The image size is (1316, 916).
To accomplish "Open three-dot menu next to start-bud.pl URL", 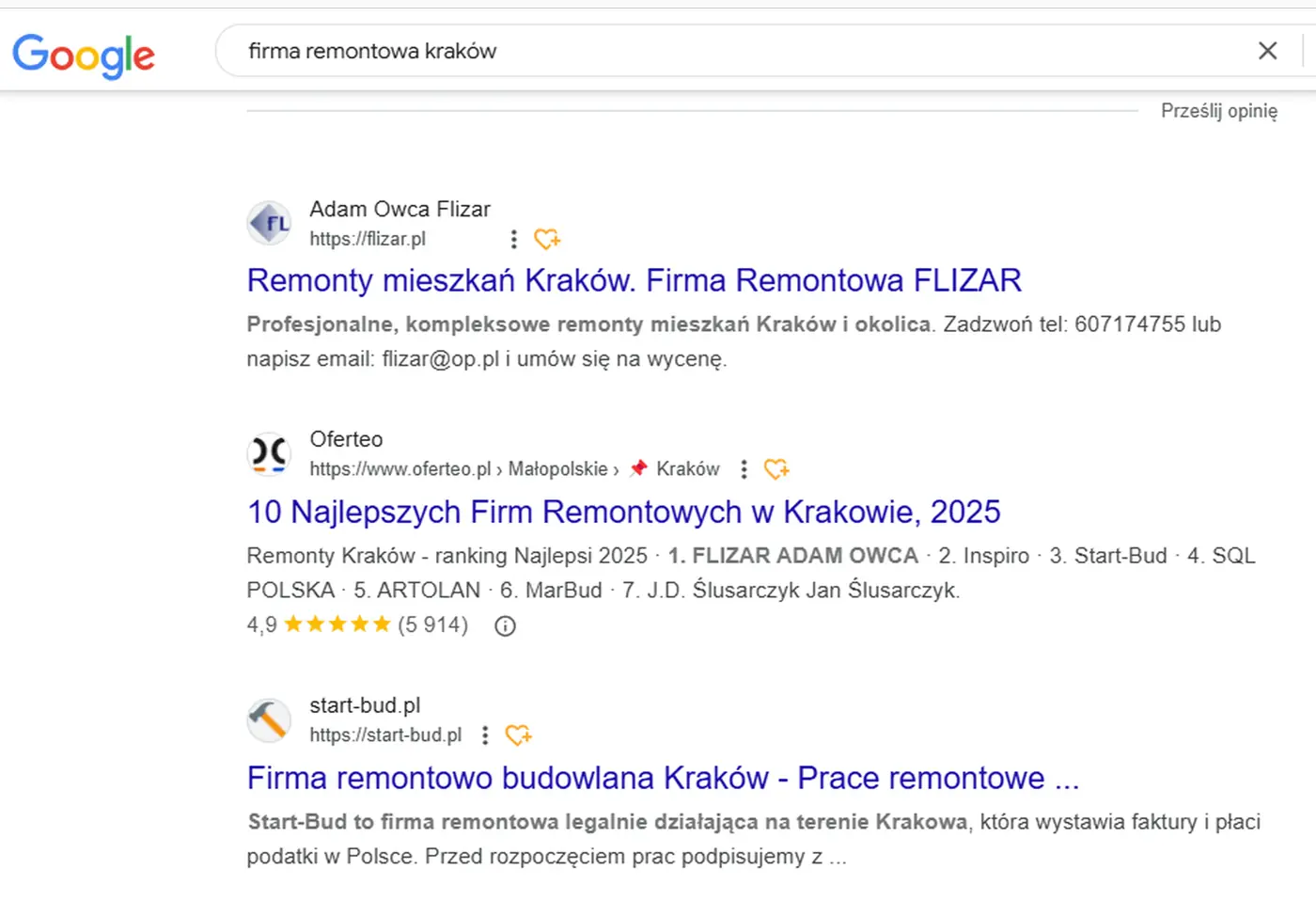I will click(x=485, y=735).
